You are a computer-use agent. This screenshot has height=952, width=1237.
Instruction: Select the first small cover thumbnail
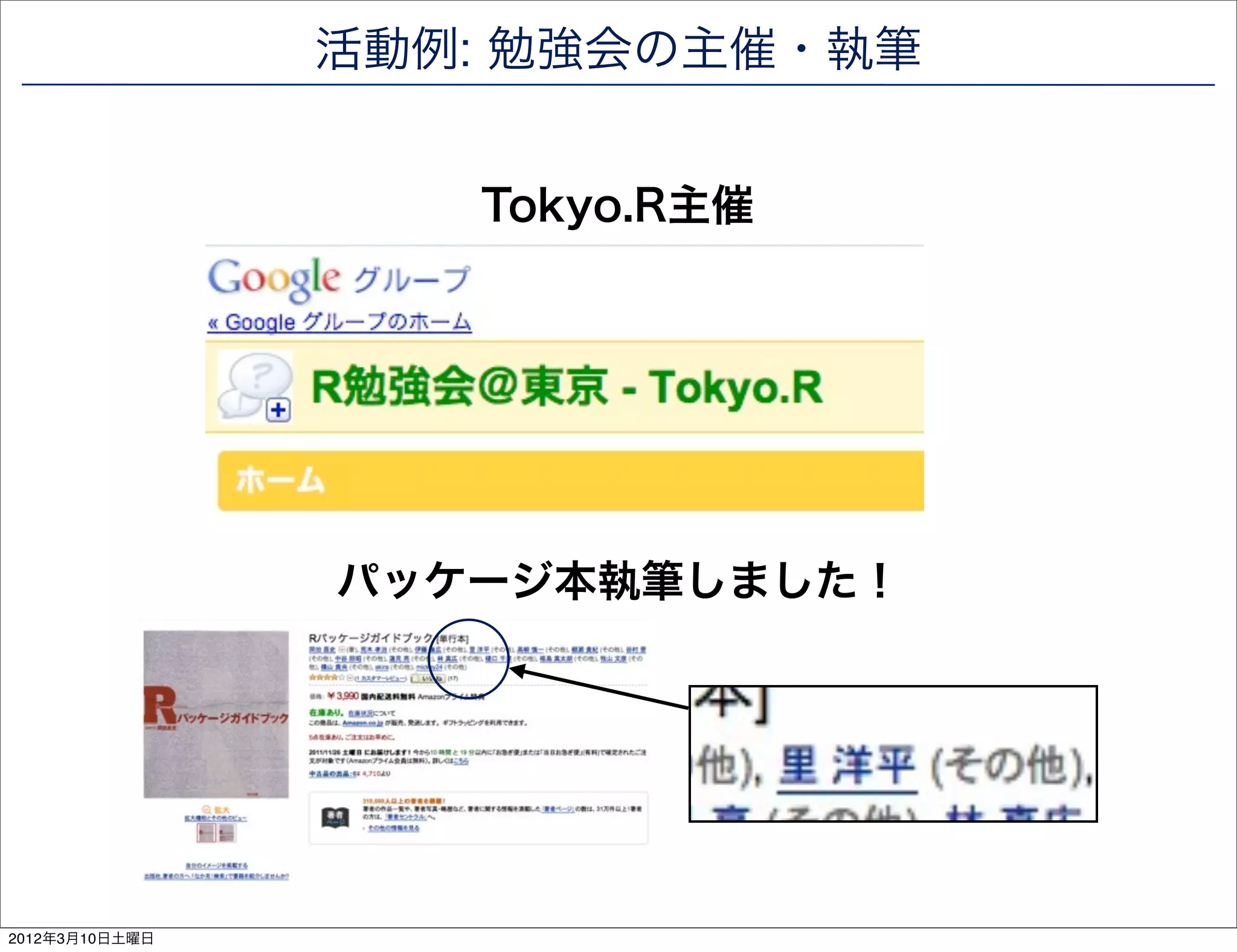[206, 833]
